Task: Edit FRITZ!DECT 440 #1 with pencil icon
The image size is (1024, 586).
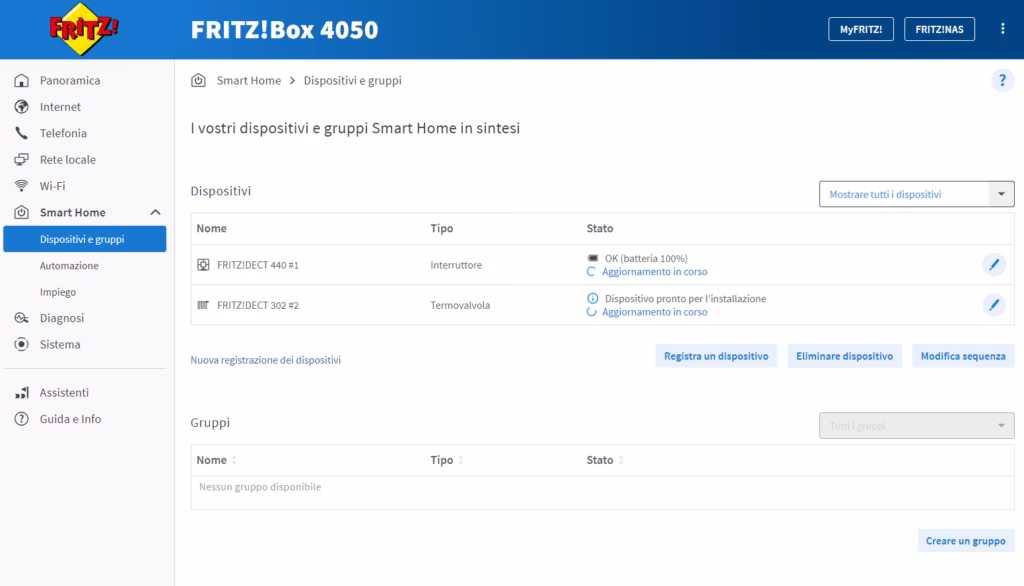Action: tap(994, 265)
